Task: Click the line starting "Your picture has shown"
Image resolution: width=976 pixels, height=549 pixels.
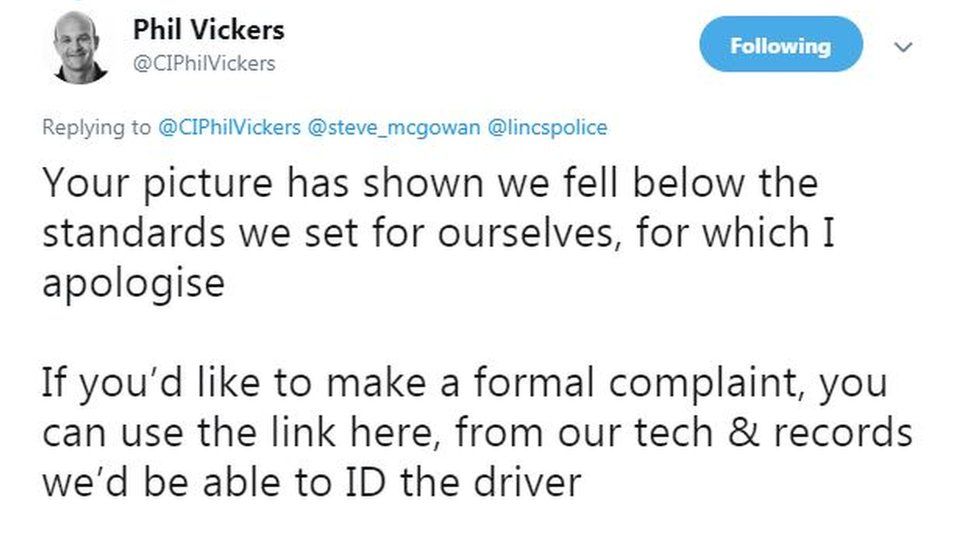Action: (x=430, y=183)
